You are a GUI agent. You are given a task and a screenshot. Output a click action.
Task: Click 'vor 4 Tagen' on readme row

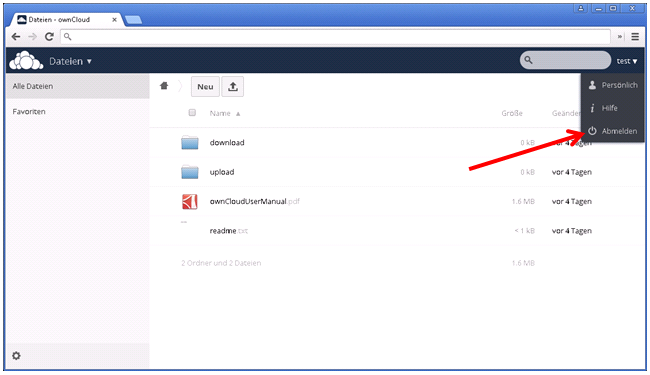[572, 231]
